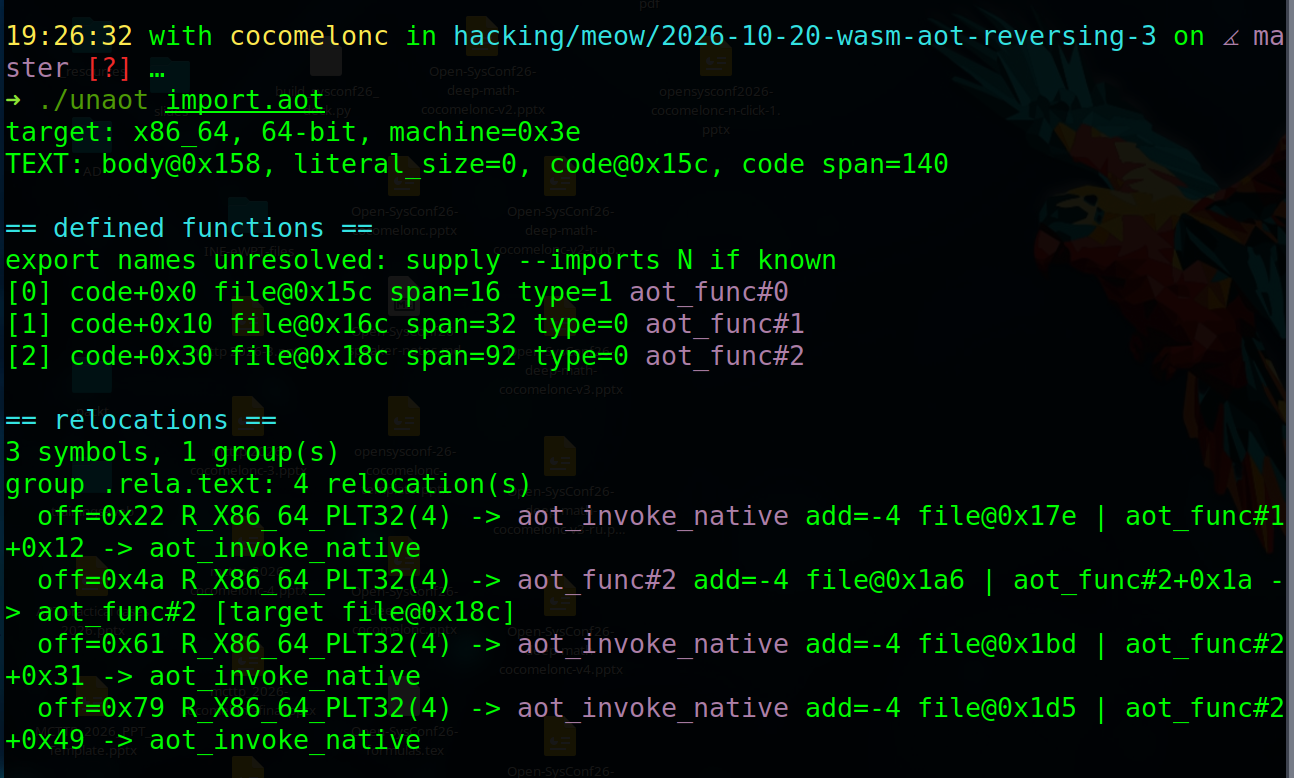Select the "export names unresolved" notice line

point(421,260)
